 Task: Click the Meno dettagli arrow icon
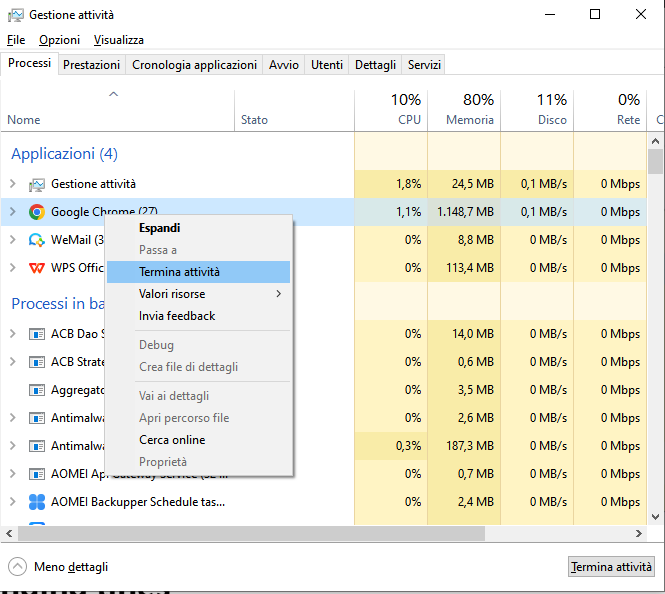pyautogui.click(x=17, y=567)
